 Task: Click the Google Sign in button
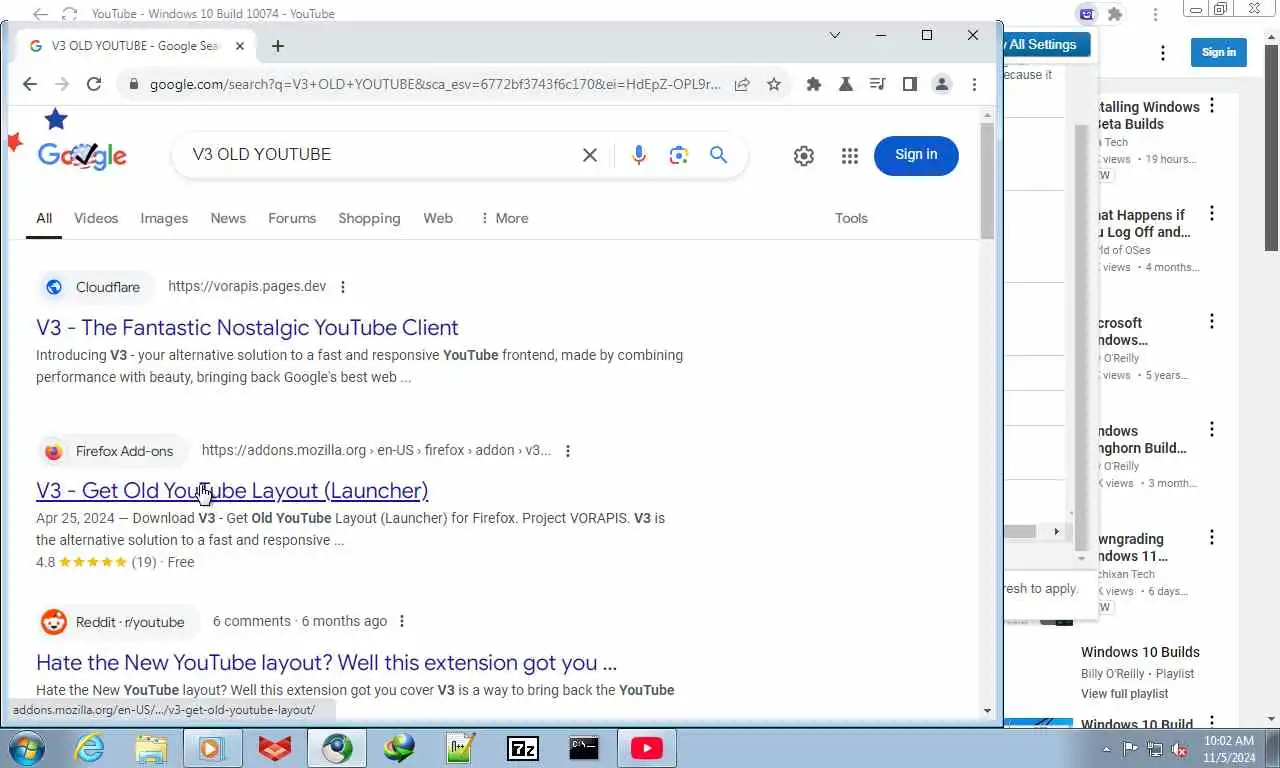point(916,155)
